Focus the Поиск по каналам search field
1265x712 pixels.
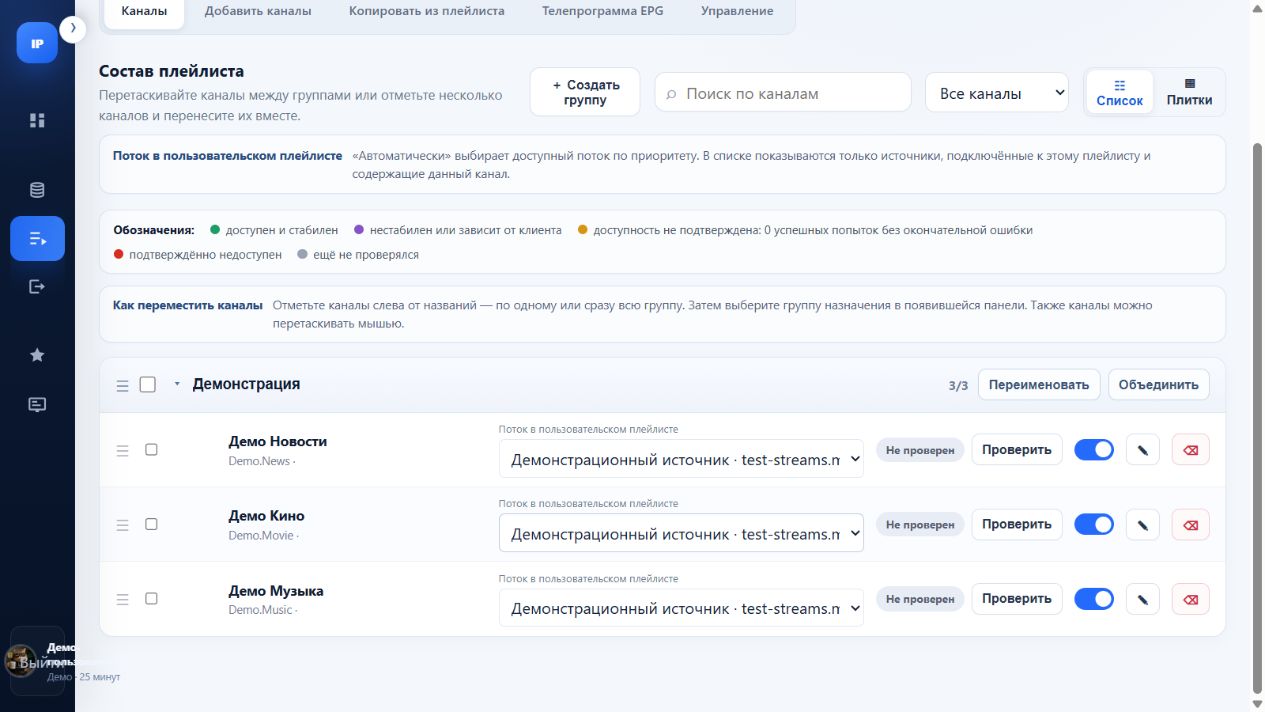[x=783, y=93]
